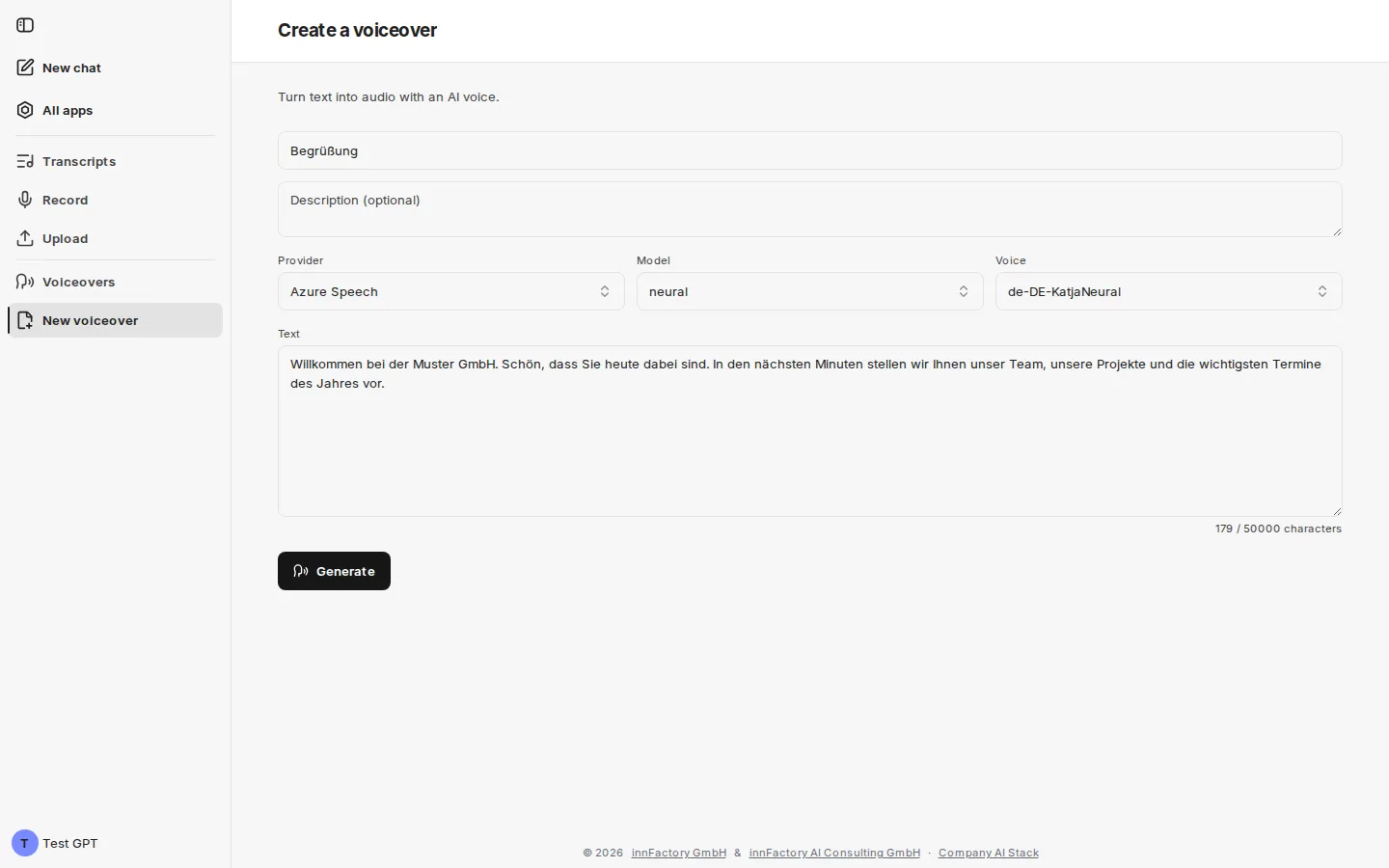The width and height of the screenshot is (1389, 868).
Task: Click the Upload arrow icon
Action: (x=25, y=238)
